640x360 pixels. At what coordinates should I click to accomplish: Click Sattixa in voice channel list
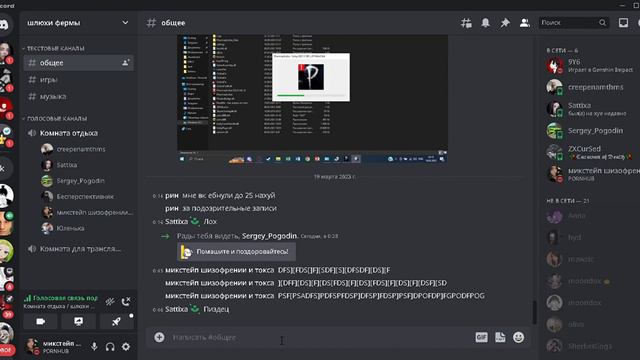pos(67,165)
